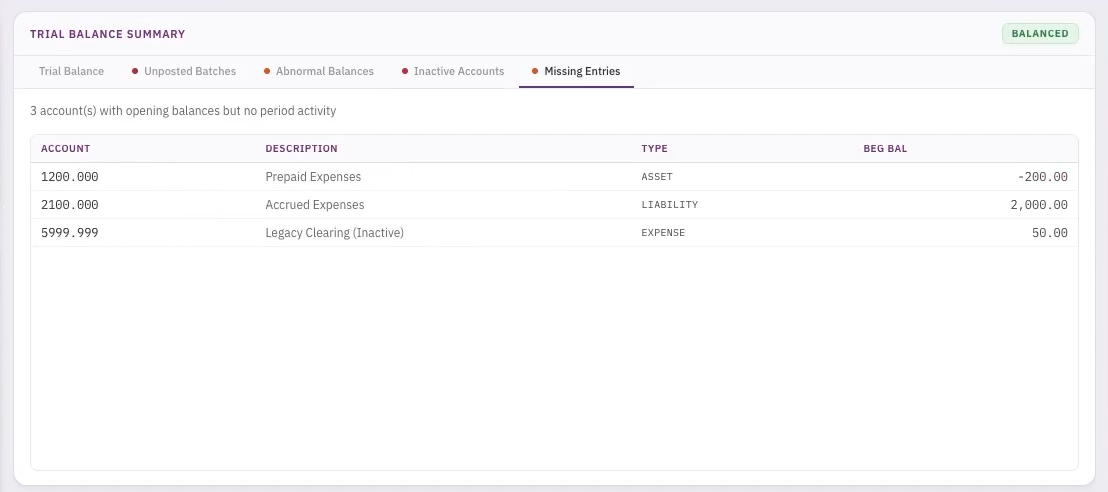Click the Legacy Clearing (Inactive) row
Screen dimensions: 1108x492
(334, 233)
